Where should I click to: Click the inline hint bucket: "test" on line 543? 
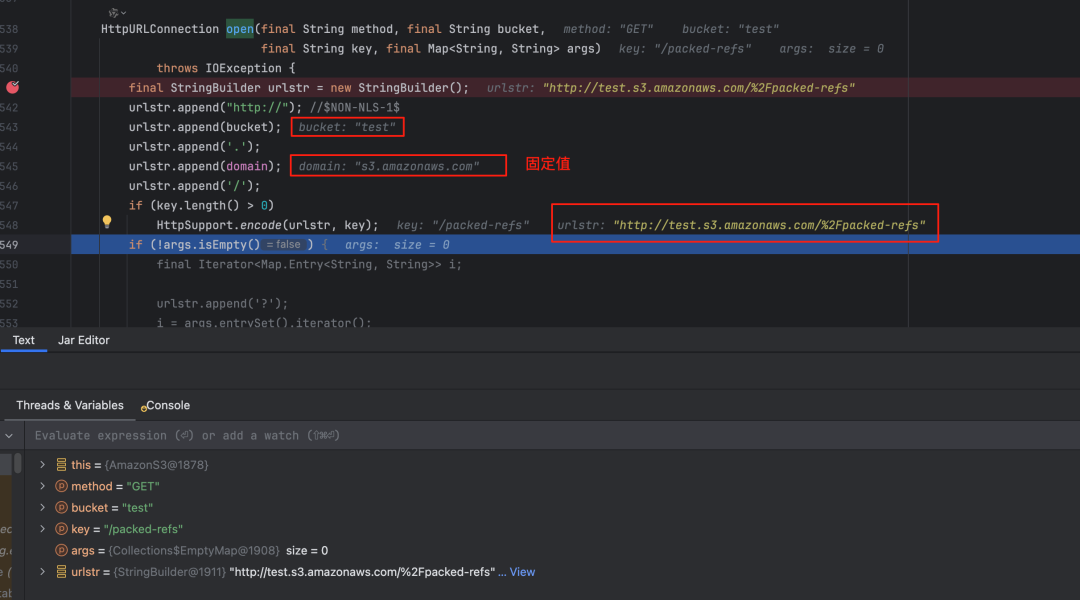[347, 127]
